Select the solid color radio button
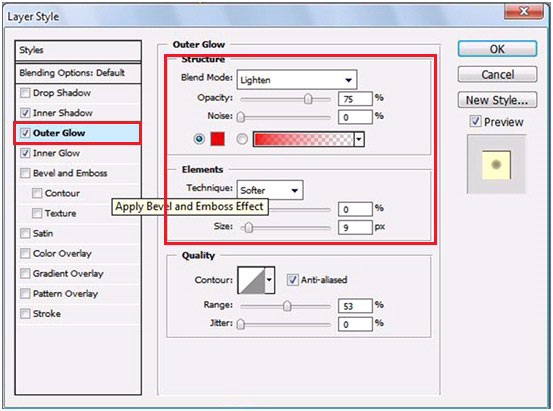Viewport: 553px width, 411px height. coord(199,139)
